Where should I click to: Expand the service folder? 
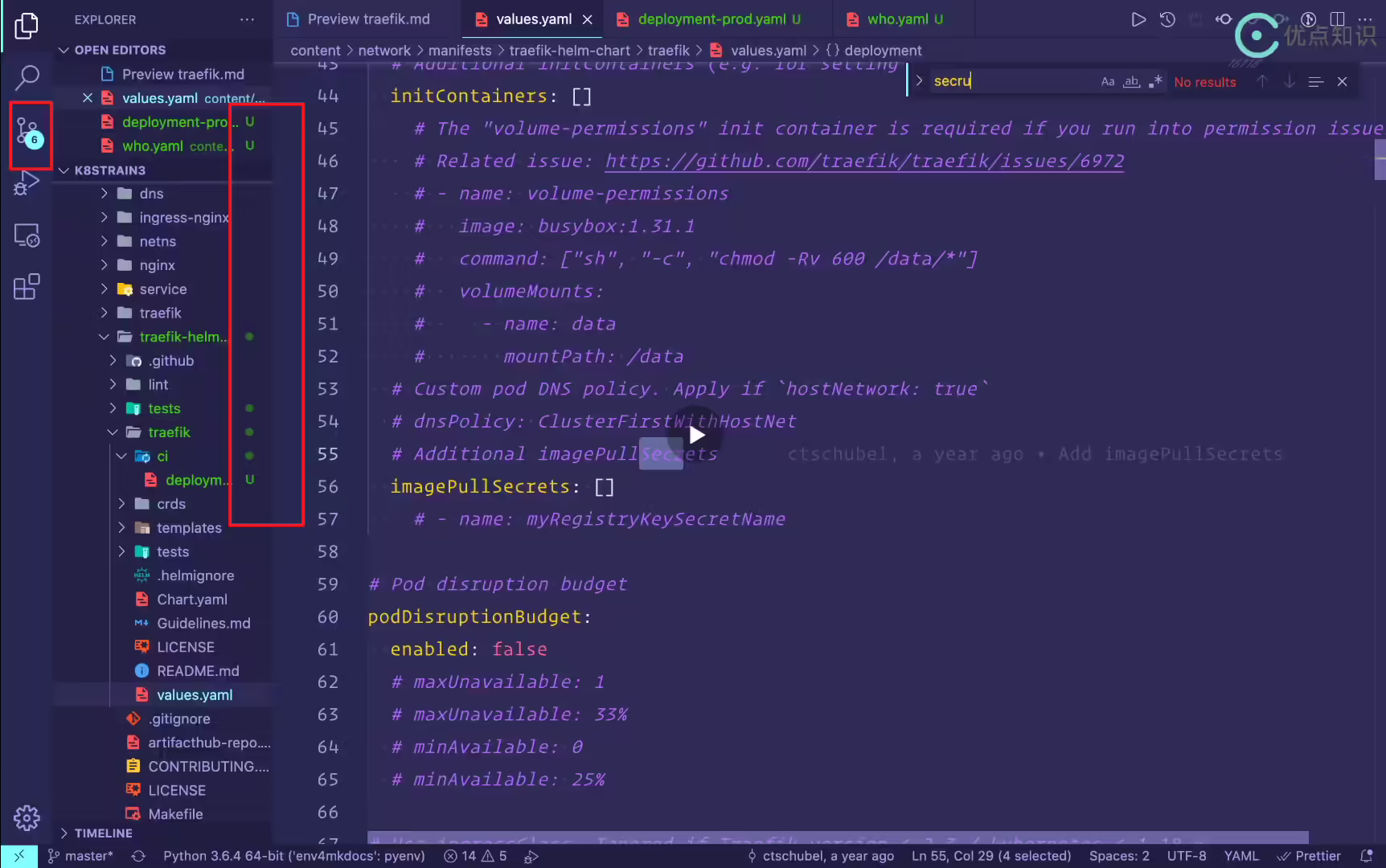105,289
